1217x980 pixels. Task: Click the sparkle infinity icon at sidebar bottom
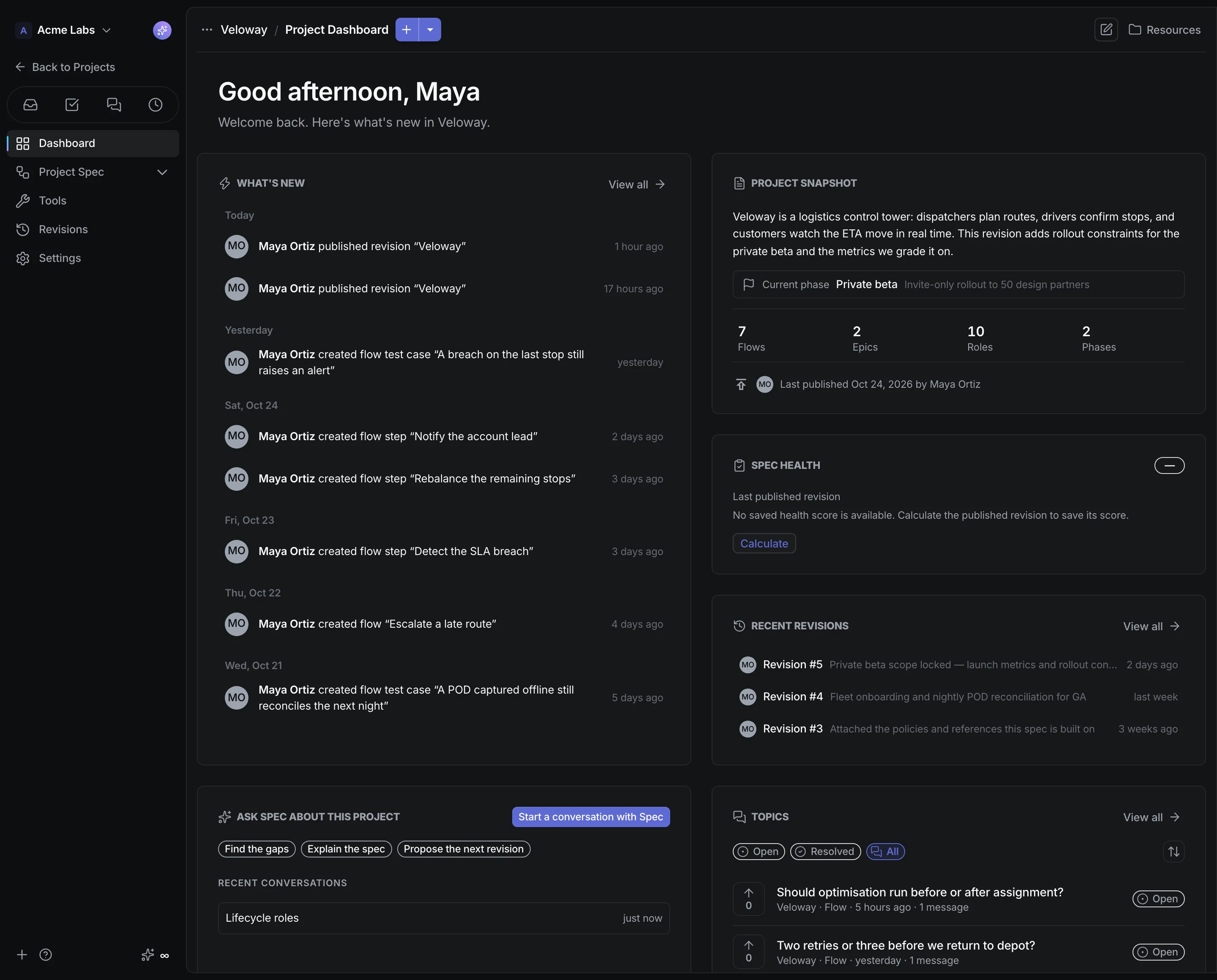tap(156, 955)
